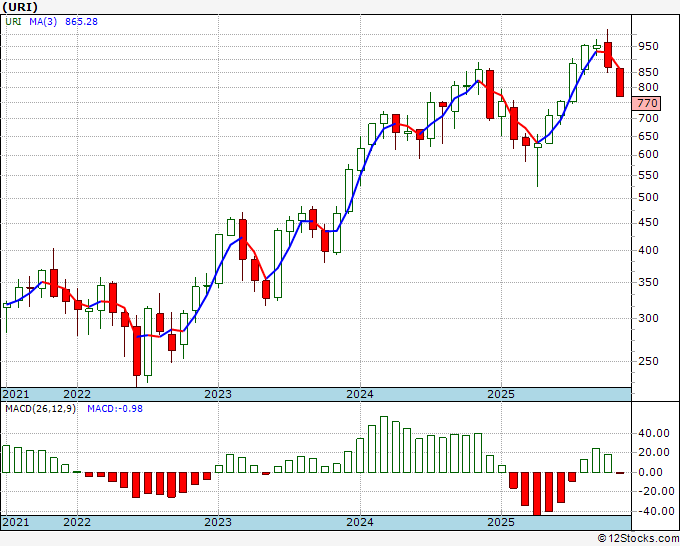Click the (URI) ticker title
This screenshot has height=546, width=680.
pos(20,7)
